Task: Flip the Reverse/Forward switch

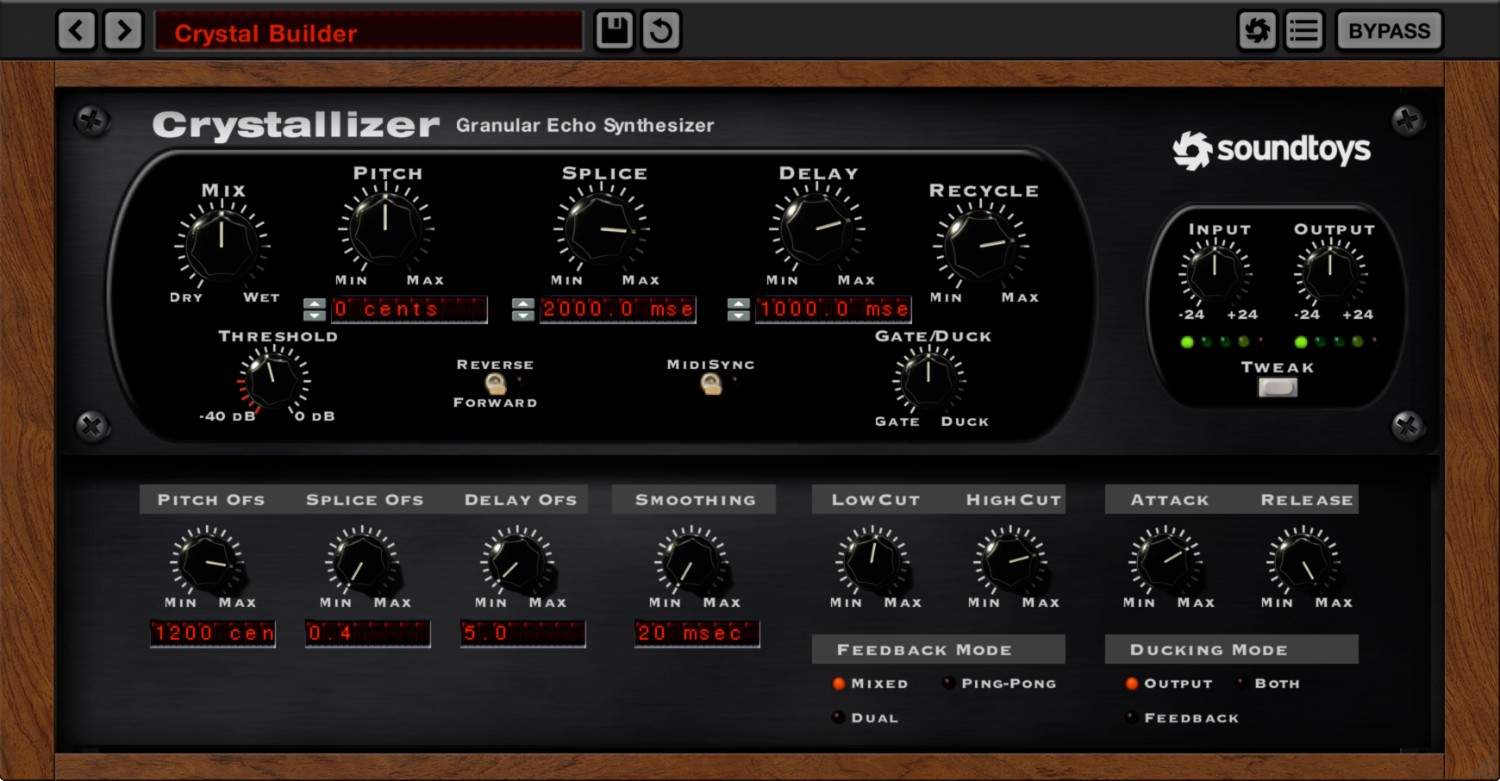Action: coord(494,383)
